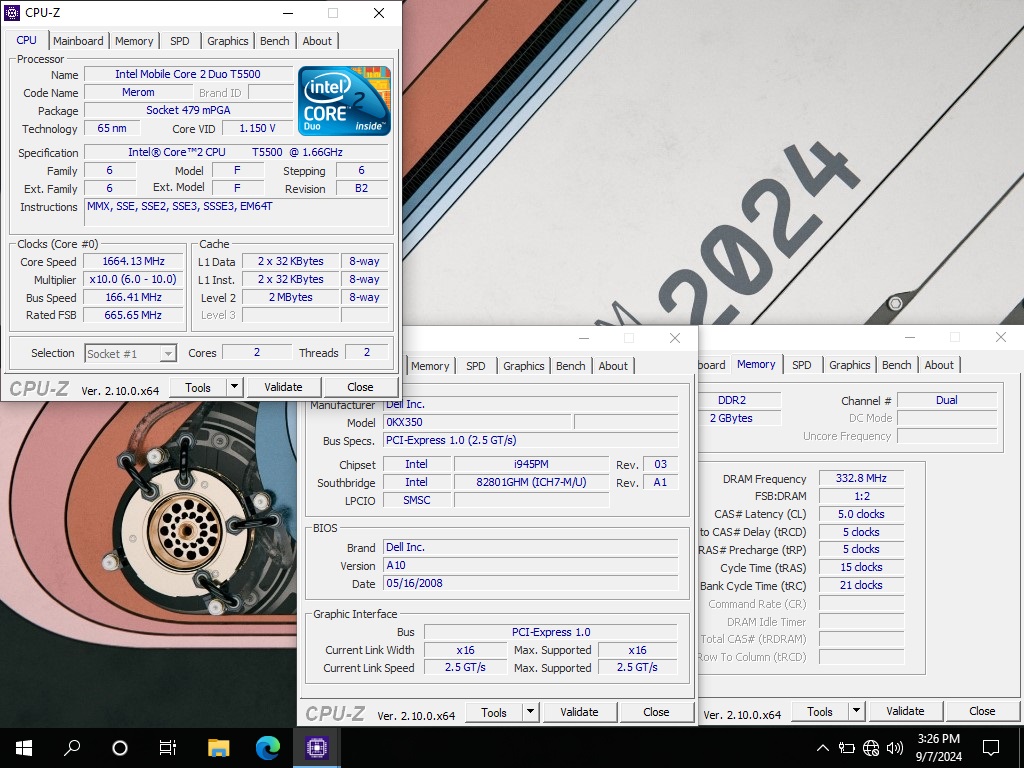The width and height of the screenshot is (1024, 768).
Task: Switch to the SPD tab in CPU window
Action: 180,40
